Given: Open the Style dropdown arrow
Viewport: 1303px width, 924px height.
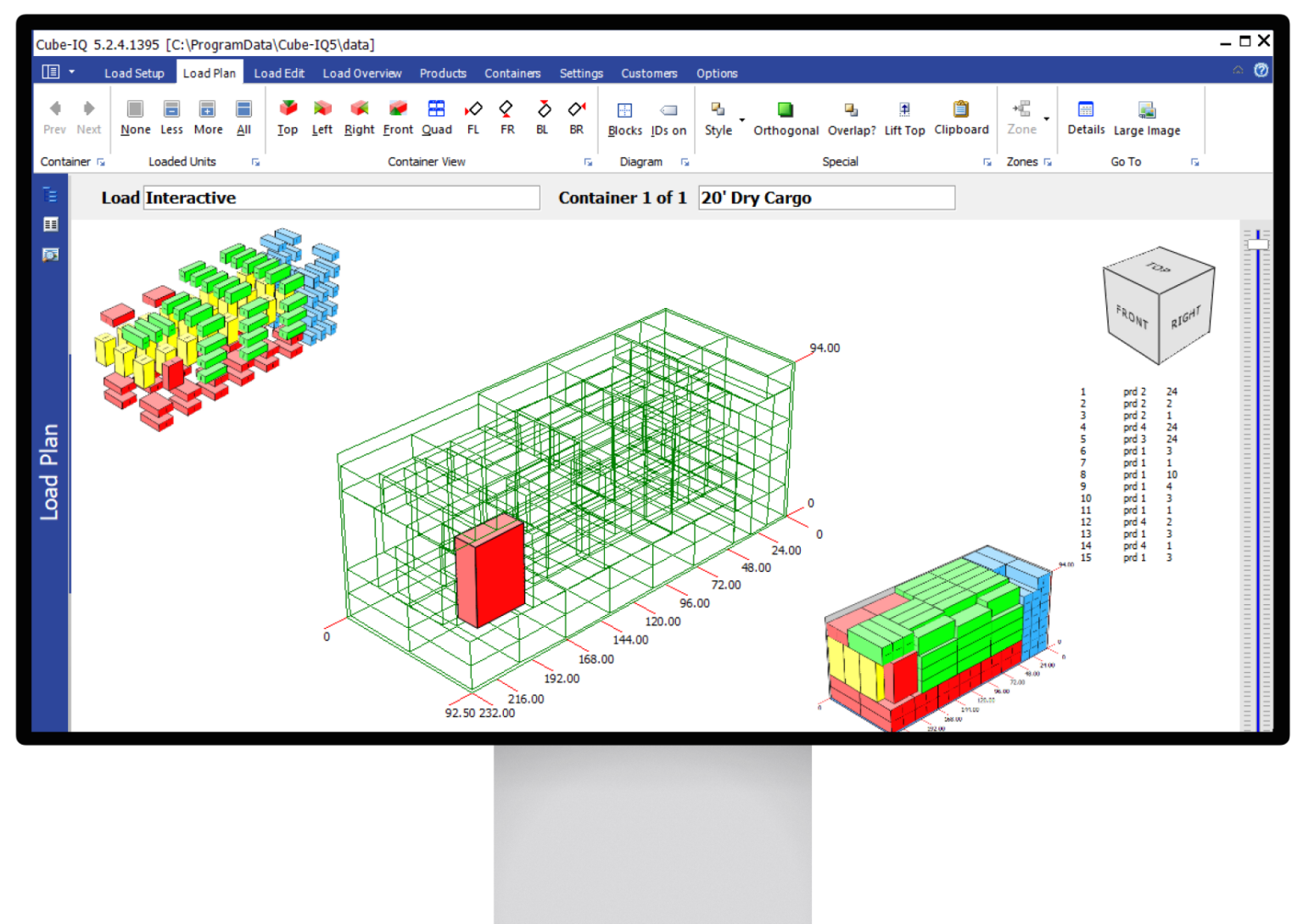Looking at the screenshot, I should (742, 120).
